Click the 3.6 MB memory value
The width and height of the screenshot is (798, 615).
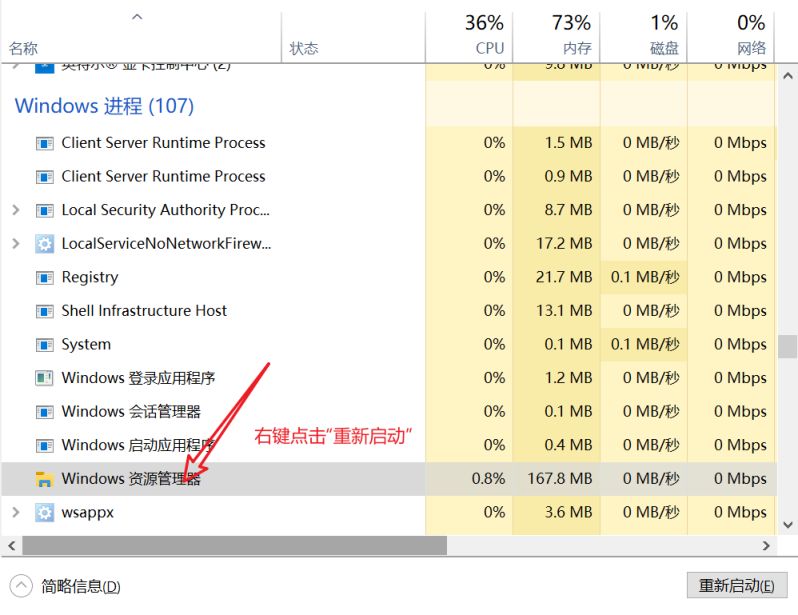568,512
